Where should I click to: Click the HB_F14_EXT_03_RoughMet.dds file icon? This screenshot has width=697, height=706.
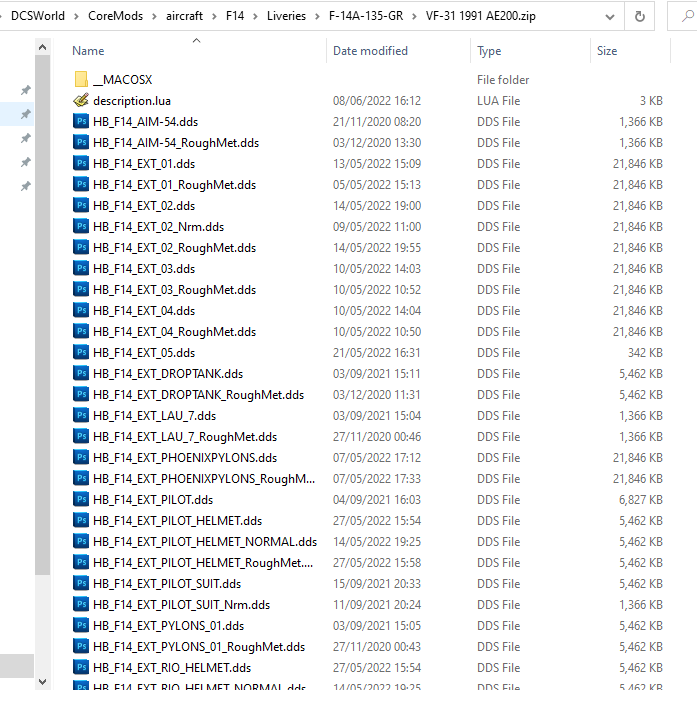(81, 290)
